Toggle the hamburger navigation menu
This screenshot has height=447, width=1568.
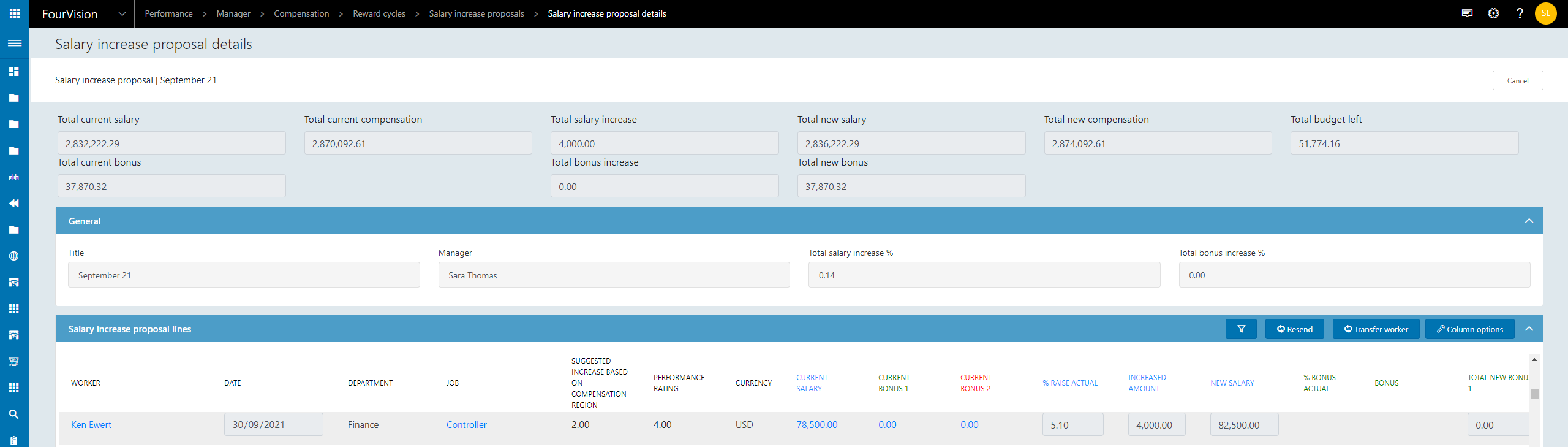(15, 43)
